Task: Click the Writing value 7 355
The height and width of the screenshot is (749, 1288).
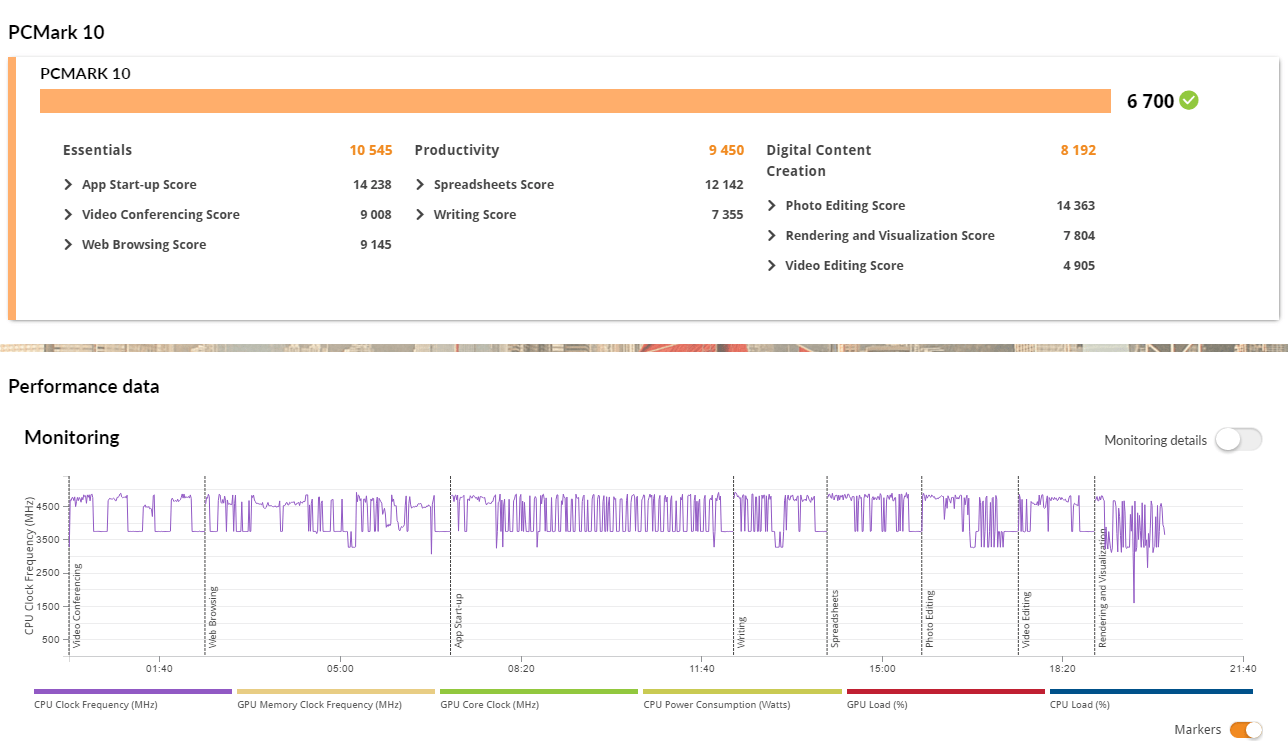Action: pos(727,215)
